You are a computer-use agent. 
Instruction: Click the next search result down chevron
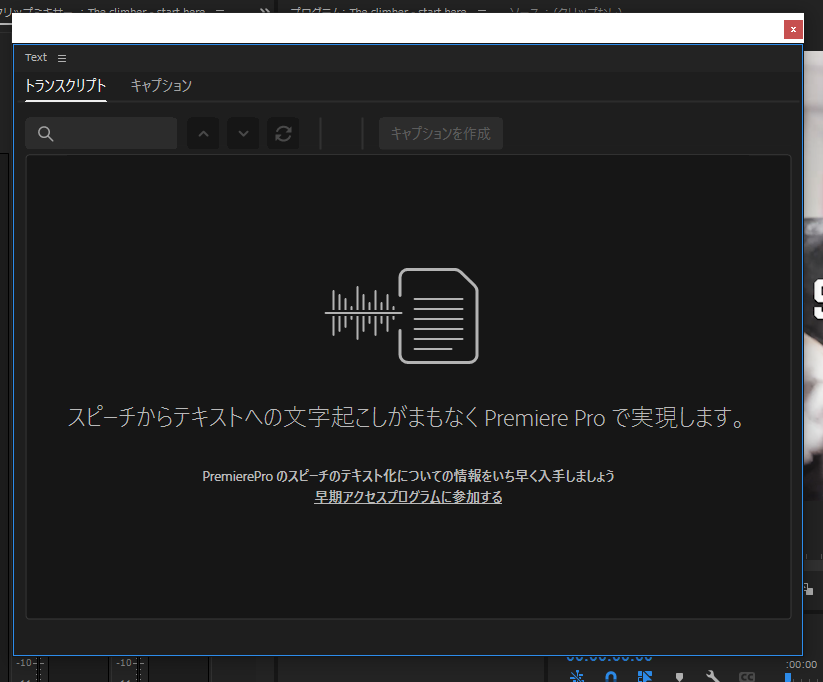tap(243, 133)
